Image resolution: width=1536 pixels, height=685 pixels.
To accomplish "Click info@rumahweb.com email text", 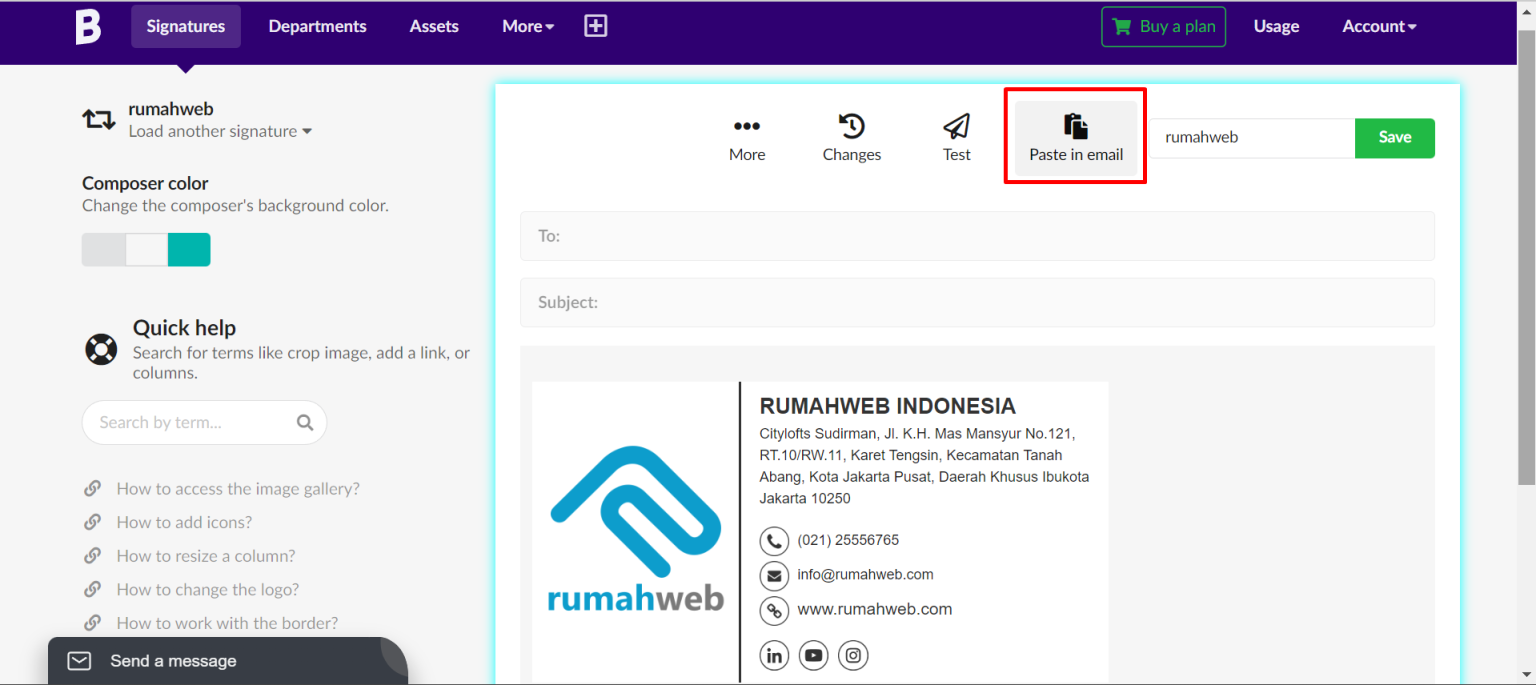I will pyautogui.click(x=865, y=574).
